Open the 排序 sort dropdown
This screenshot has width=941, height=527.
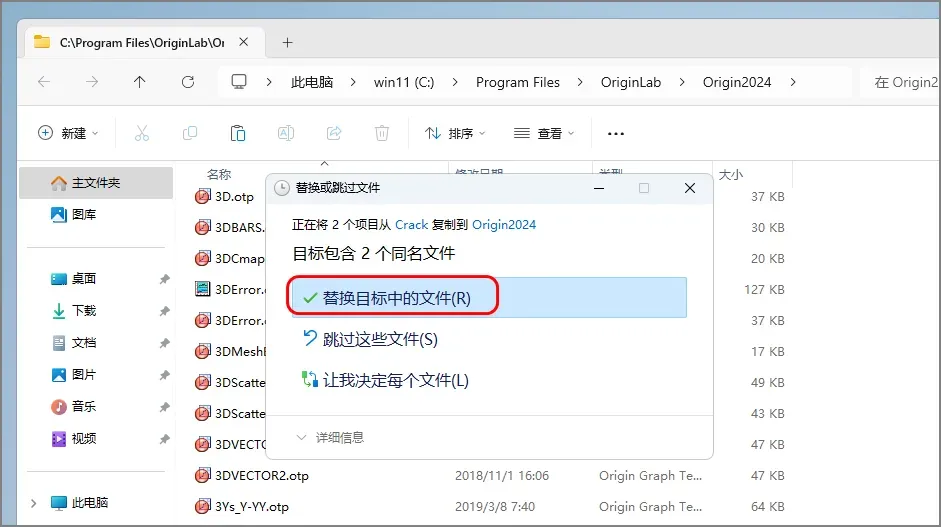tap(455, 133)
